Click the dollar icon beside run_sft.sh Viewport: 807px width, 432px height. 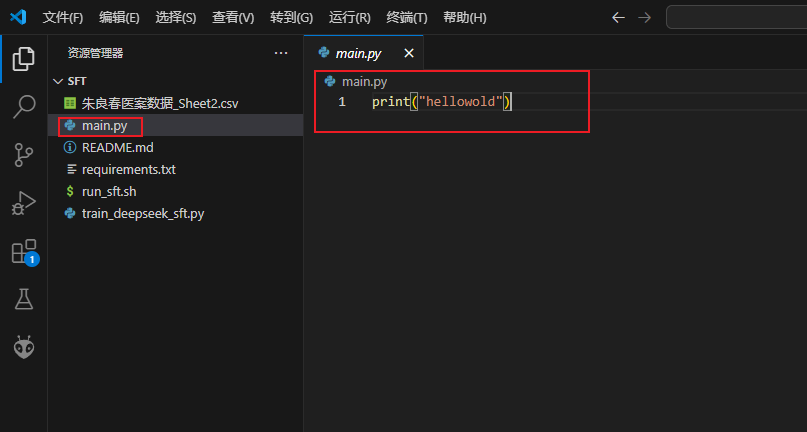click(x=70, y=192)
